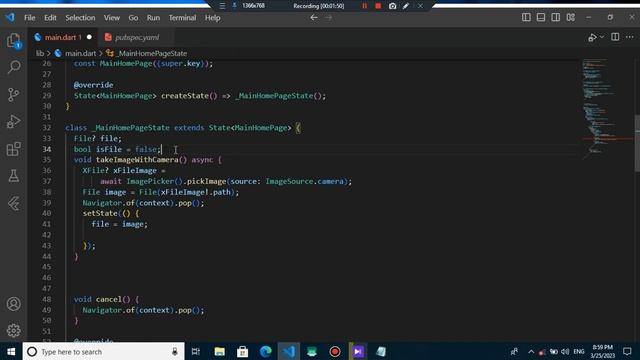Click ImageSource.camera in the code
Screen dimensions: 640x360
click(x=304, y=181)
